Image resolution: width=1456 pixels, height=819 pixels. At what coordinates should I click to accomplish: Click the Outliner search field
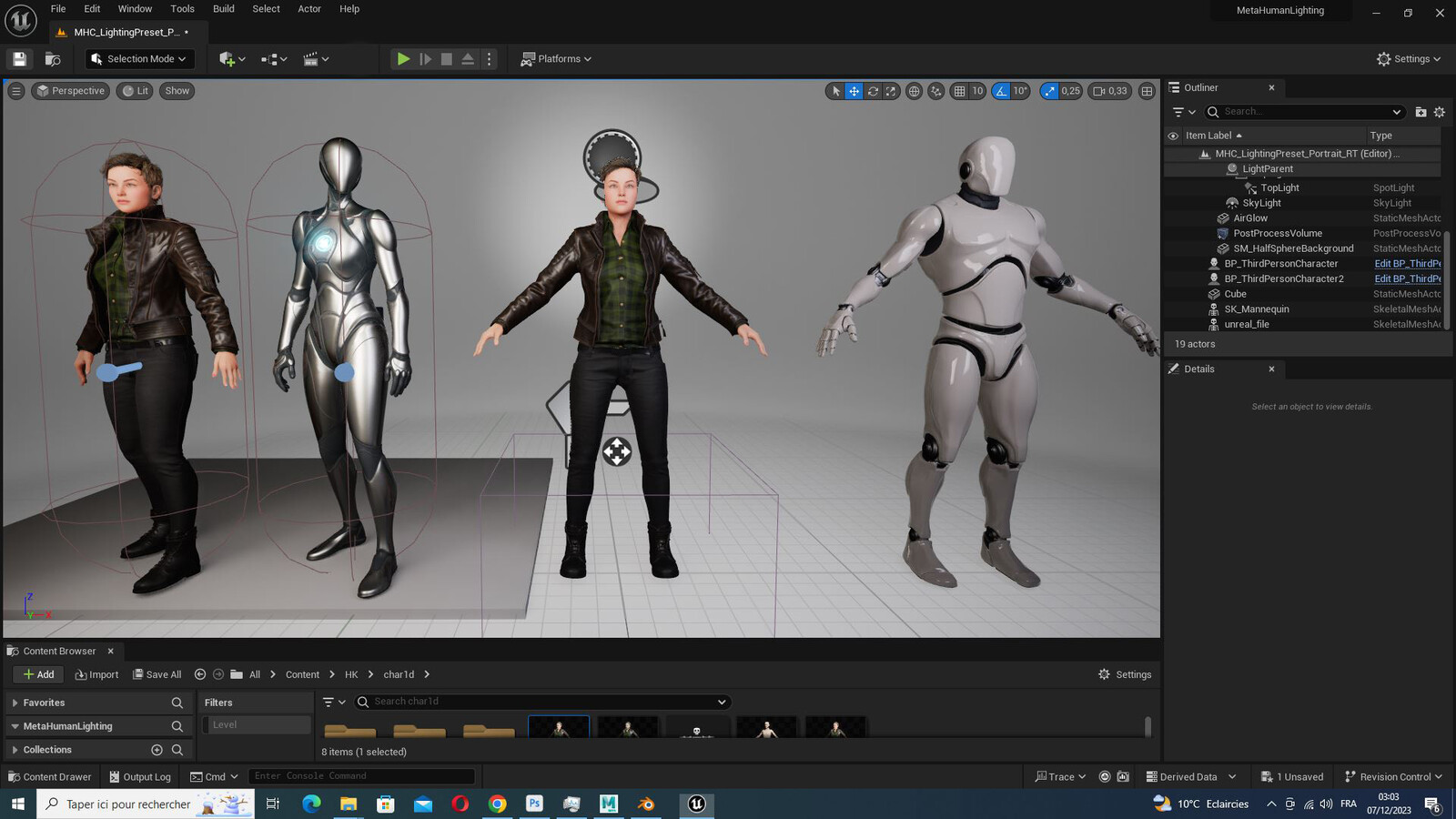pos(1304,112)
